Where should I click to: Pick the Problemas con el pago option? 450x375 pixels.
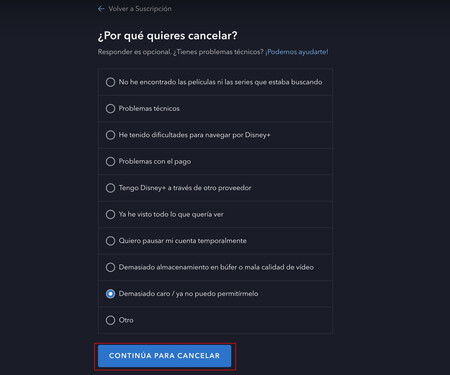pos(110,162)
